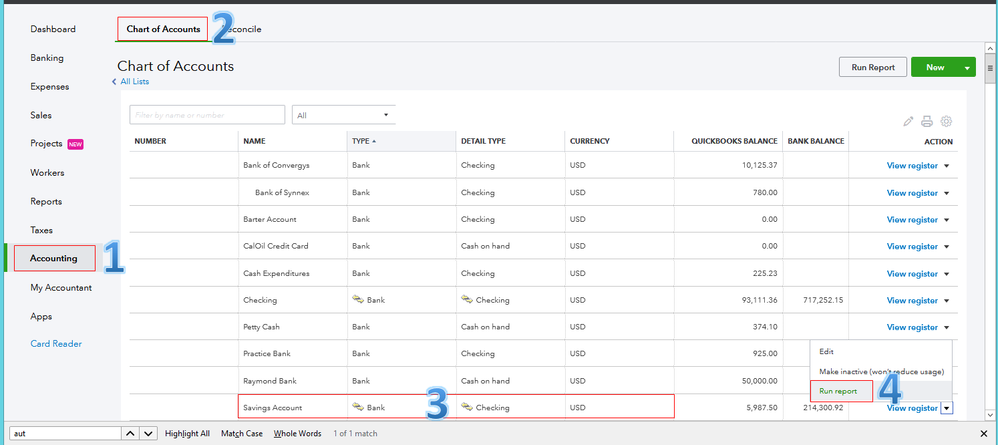Viewport: 998px width, 445px height.
Task: Open Apps in the sidebar
Action: point(41,316)
